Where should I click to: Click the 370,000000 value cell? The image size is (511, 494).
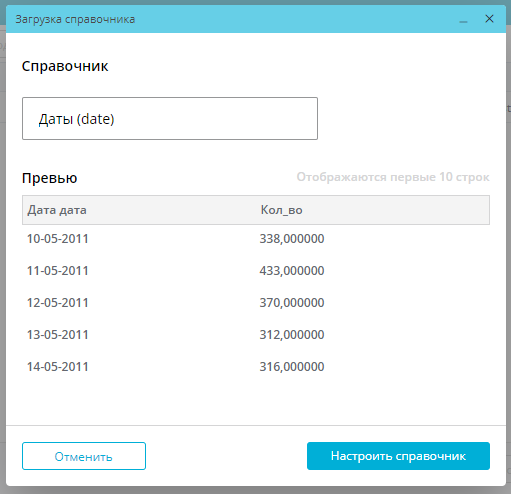[x=292, y=303]
